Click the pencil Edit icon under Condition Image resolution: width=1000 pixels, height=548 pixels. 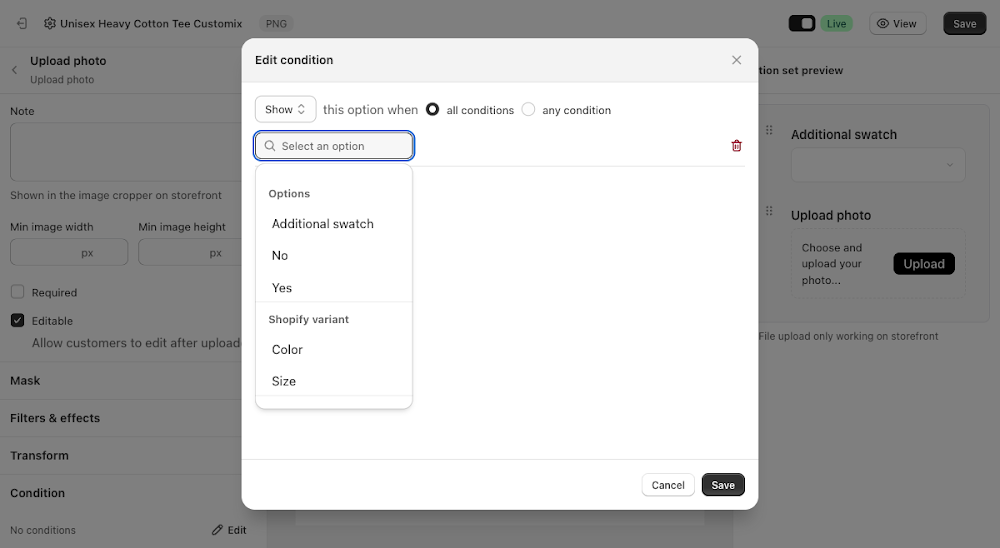pyautogui.click(x=229, y=530)
